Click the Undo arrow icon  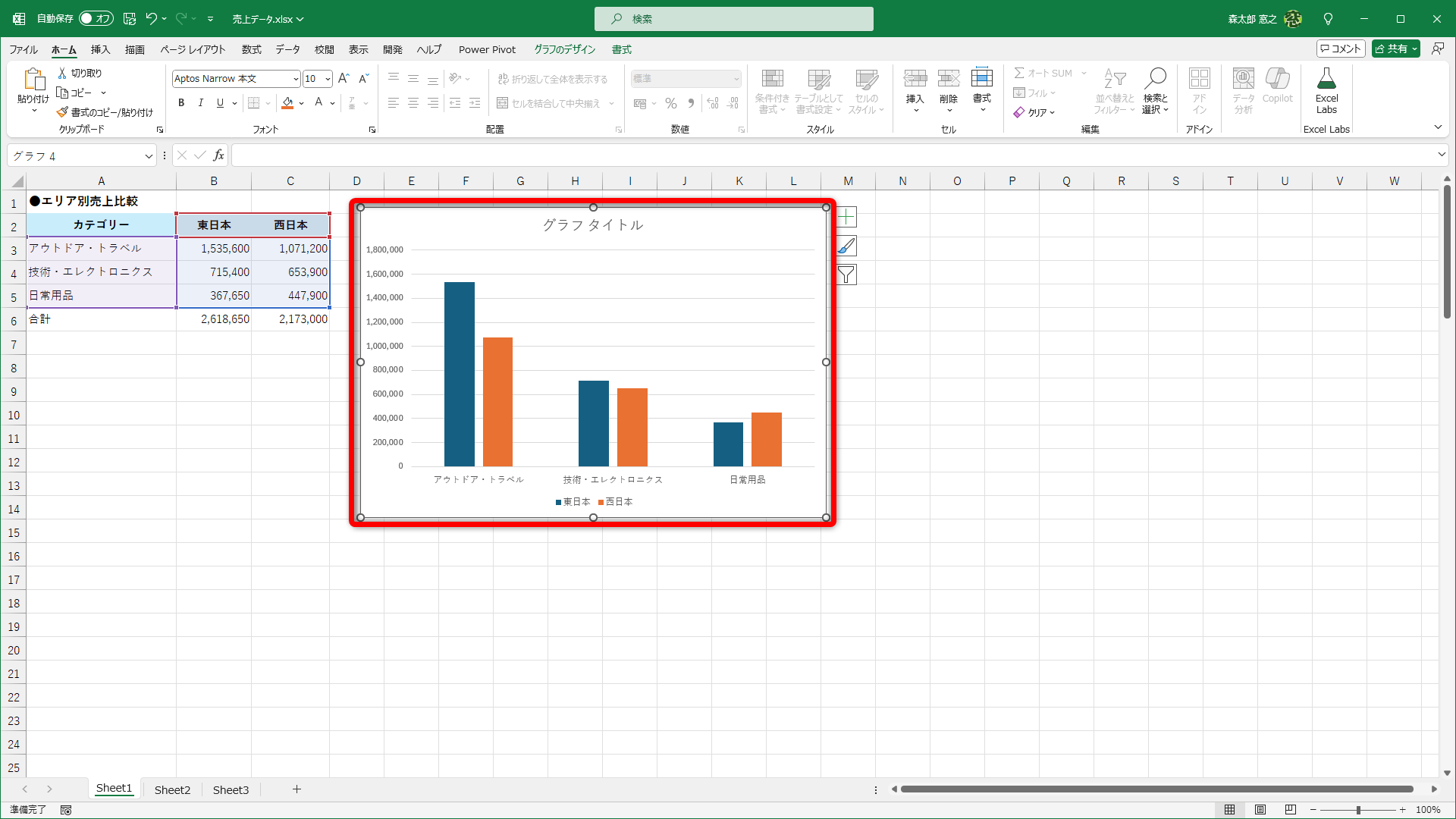pos(152,18)
